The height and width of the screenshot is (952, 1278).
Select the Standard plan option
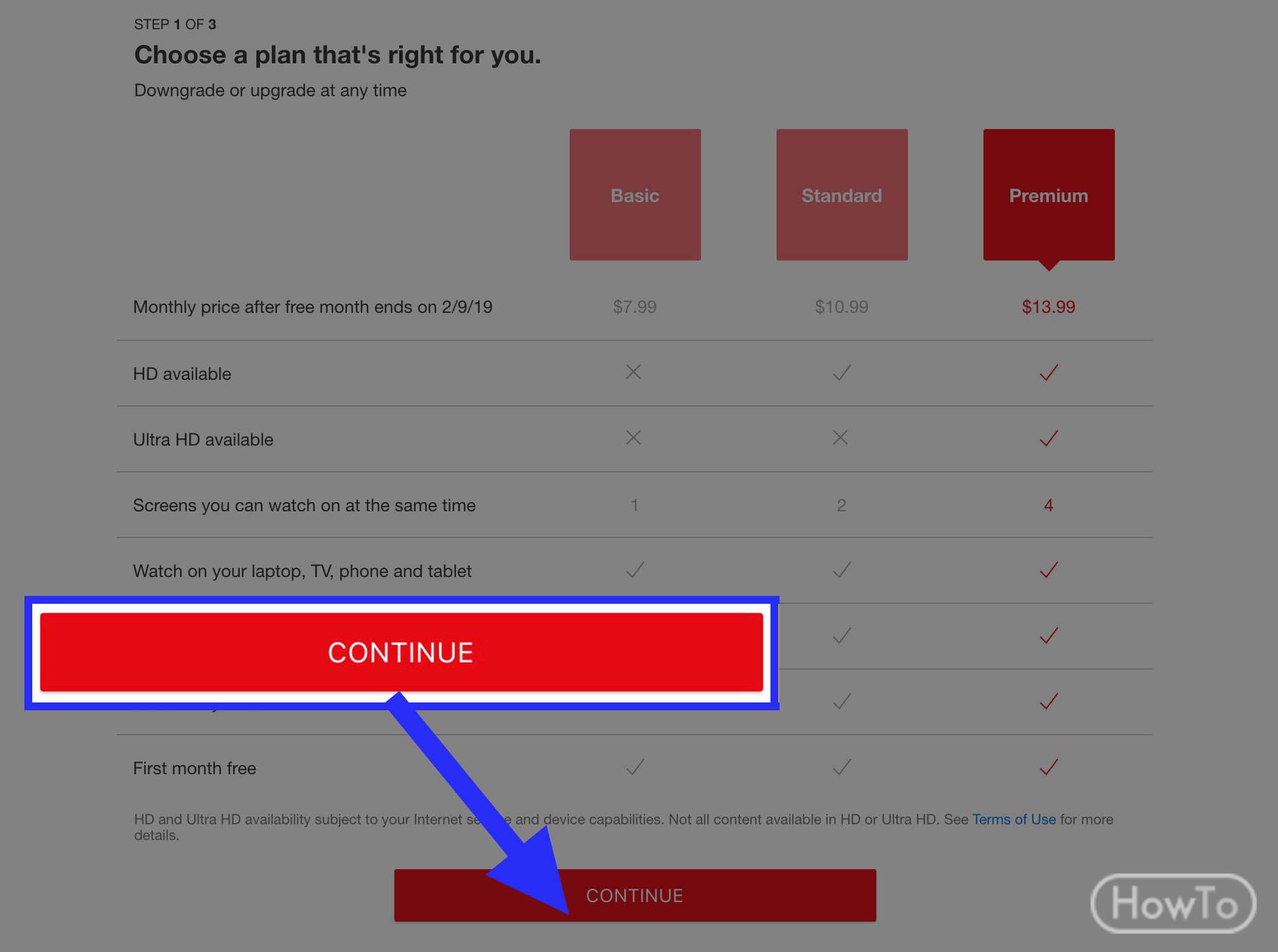pyautogui.click(x=842, y=195)
